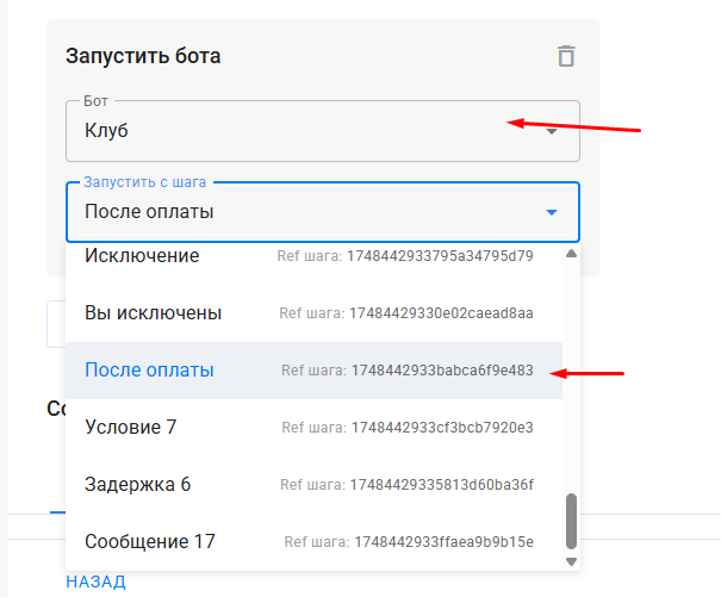Click the Запустить бота heading

click(x=143, y=56)
